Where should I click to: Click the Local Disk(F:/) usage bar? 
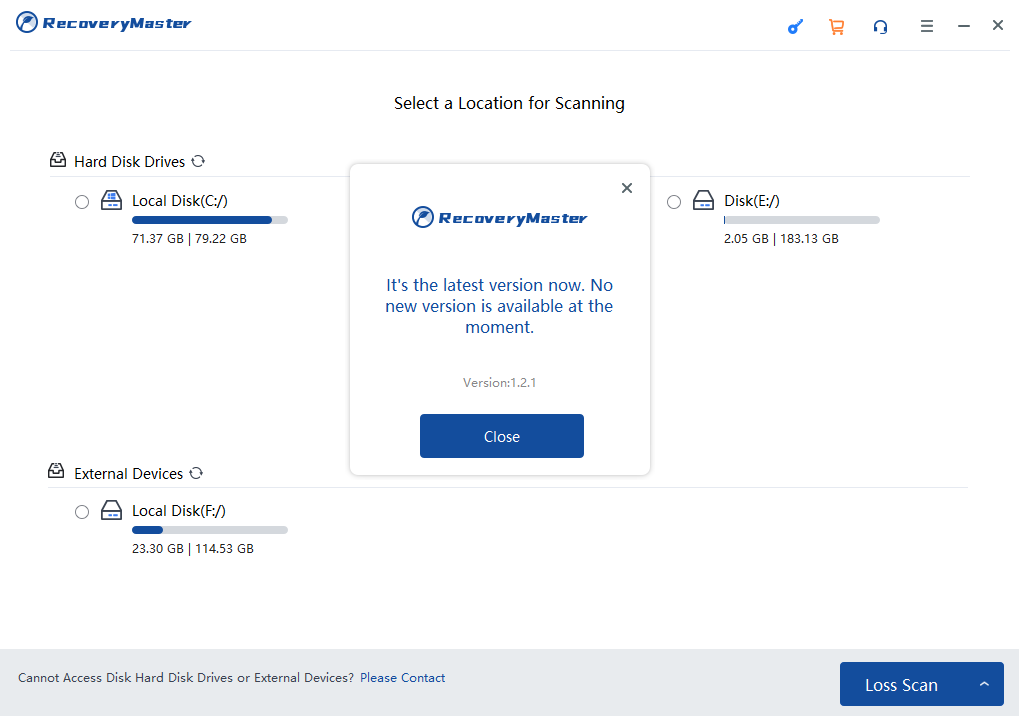point(210,530)
